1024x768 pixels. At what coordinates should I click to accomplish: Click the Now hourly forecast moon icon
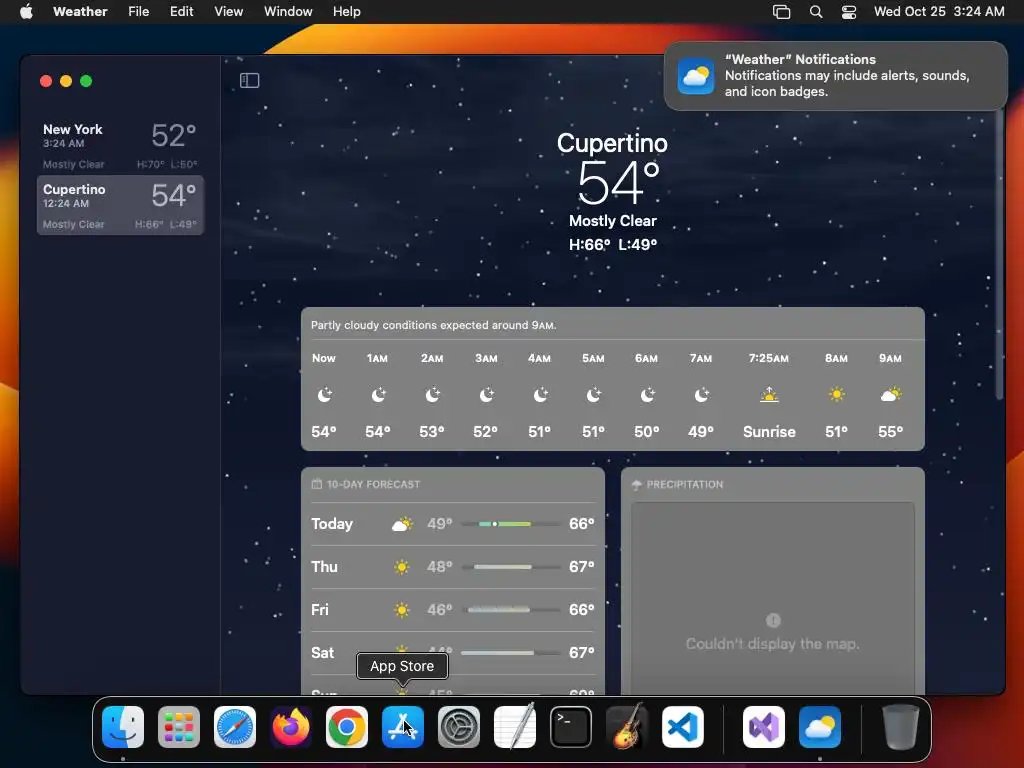pos(324,394)
